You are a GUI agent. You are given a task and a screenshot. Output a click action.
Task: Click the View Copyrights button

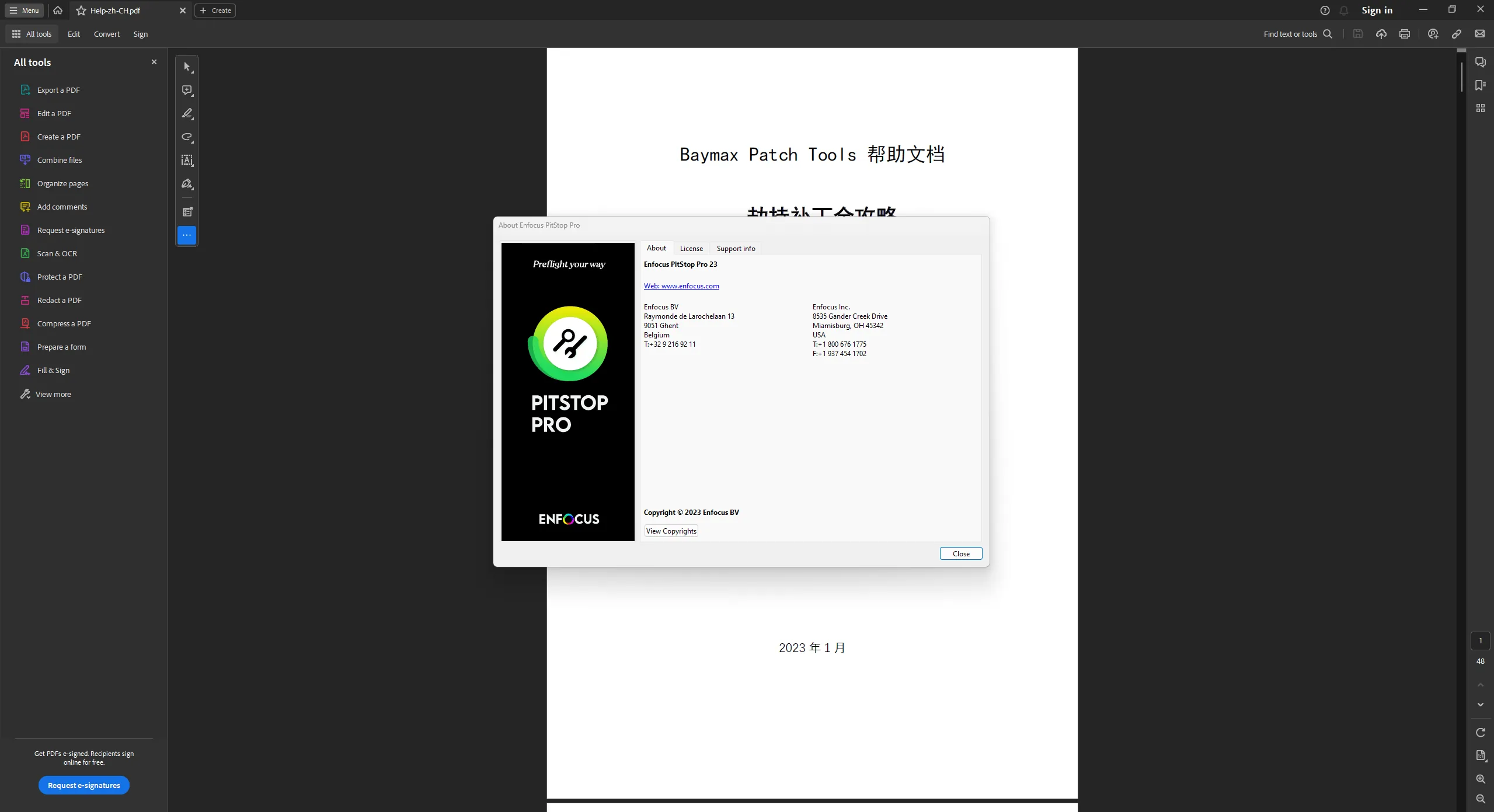click(671, 531)
